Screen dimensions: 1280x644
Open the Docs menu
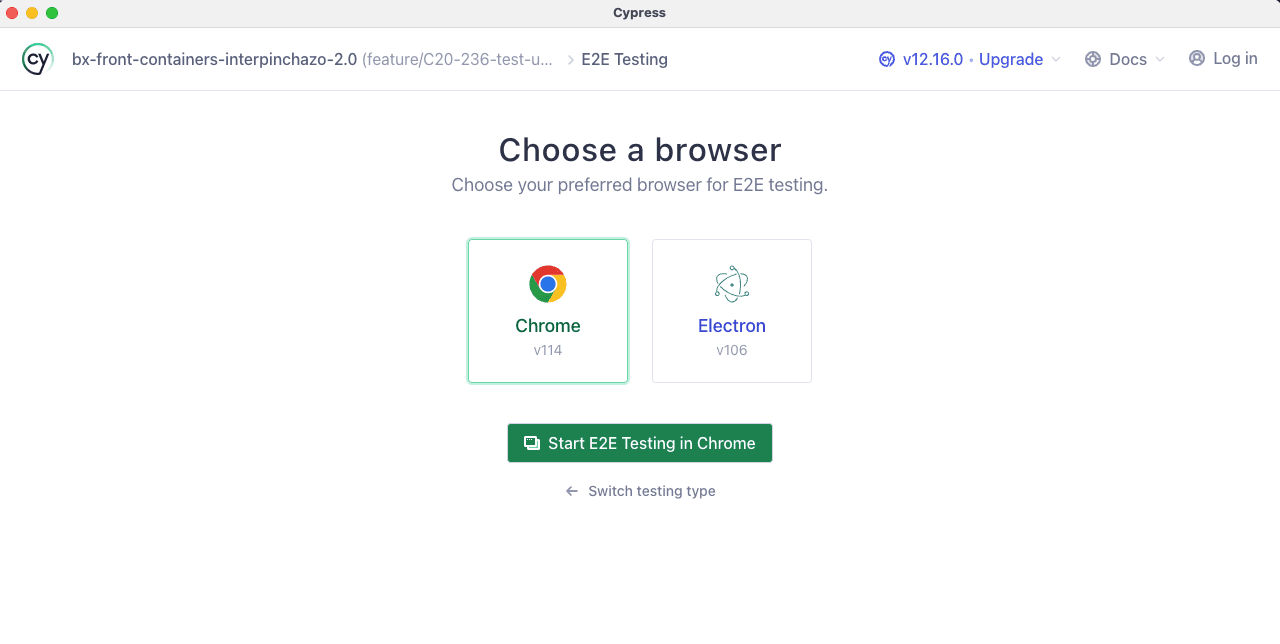pyautogui.click(x=1127, y=59)
